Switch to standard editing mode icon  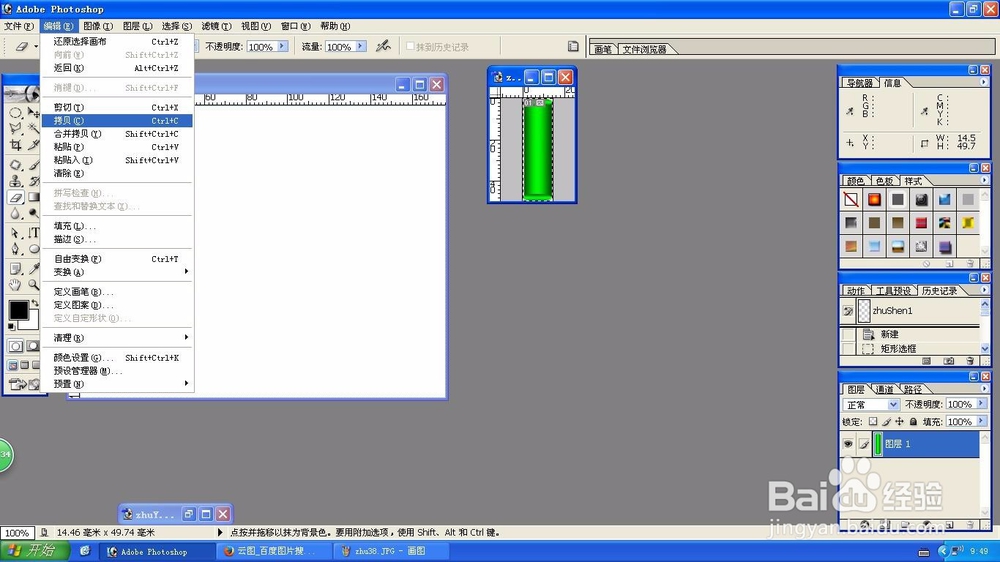15,346
